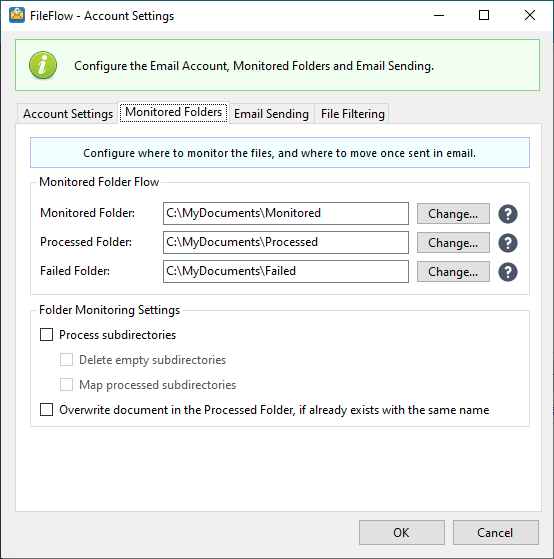Click the Monitored Folder path field
The height and width of the screenshot is (559, 554).
(x=286, y=214)
